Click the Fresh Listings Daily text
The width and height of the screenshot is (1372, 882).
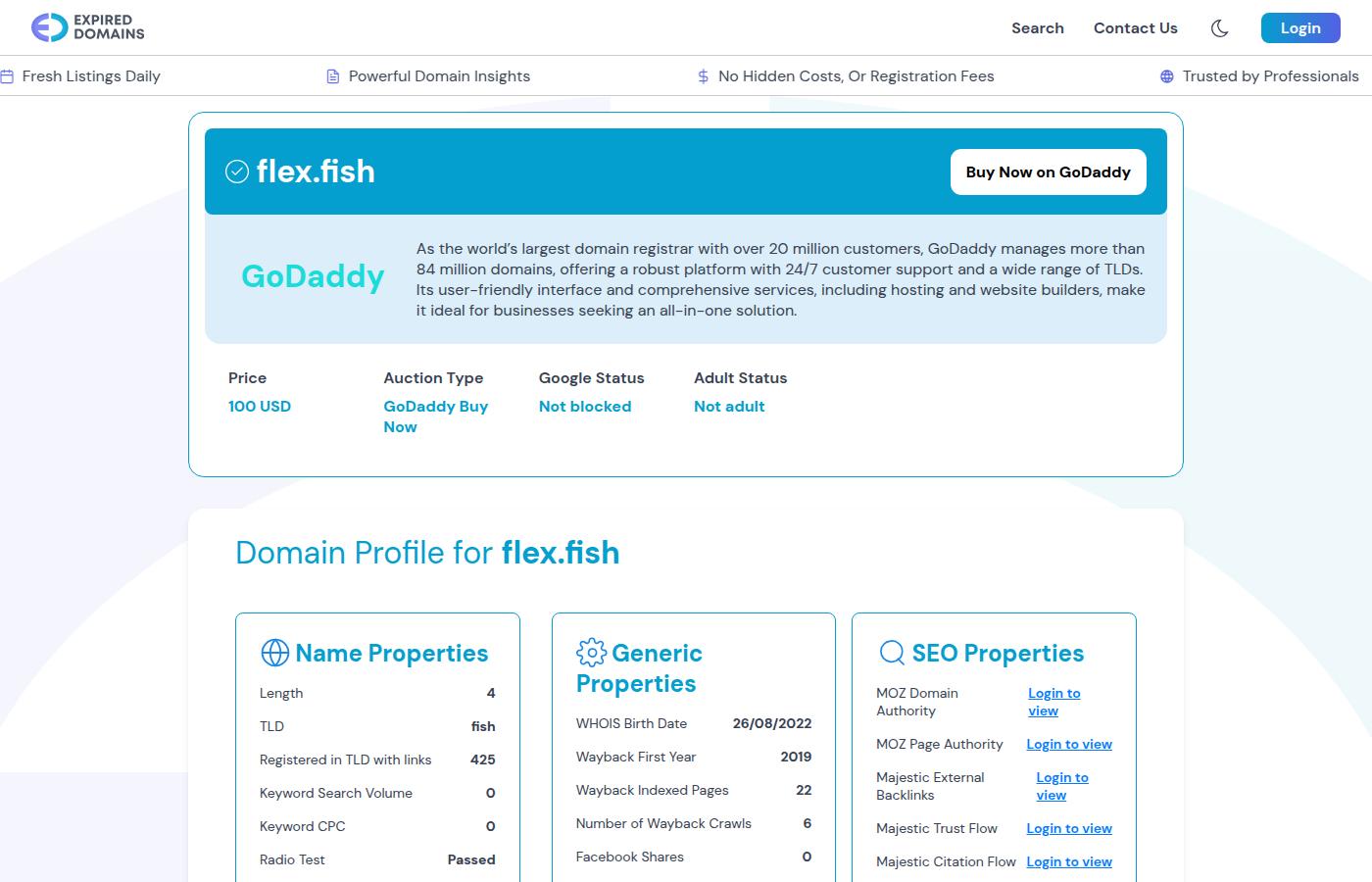[91, 76]
